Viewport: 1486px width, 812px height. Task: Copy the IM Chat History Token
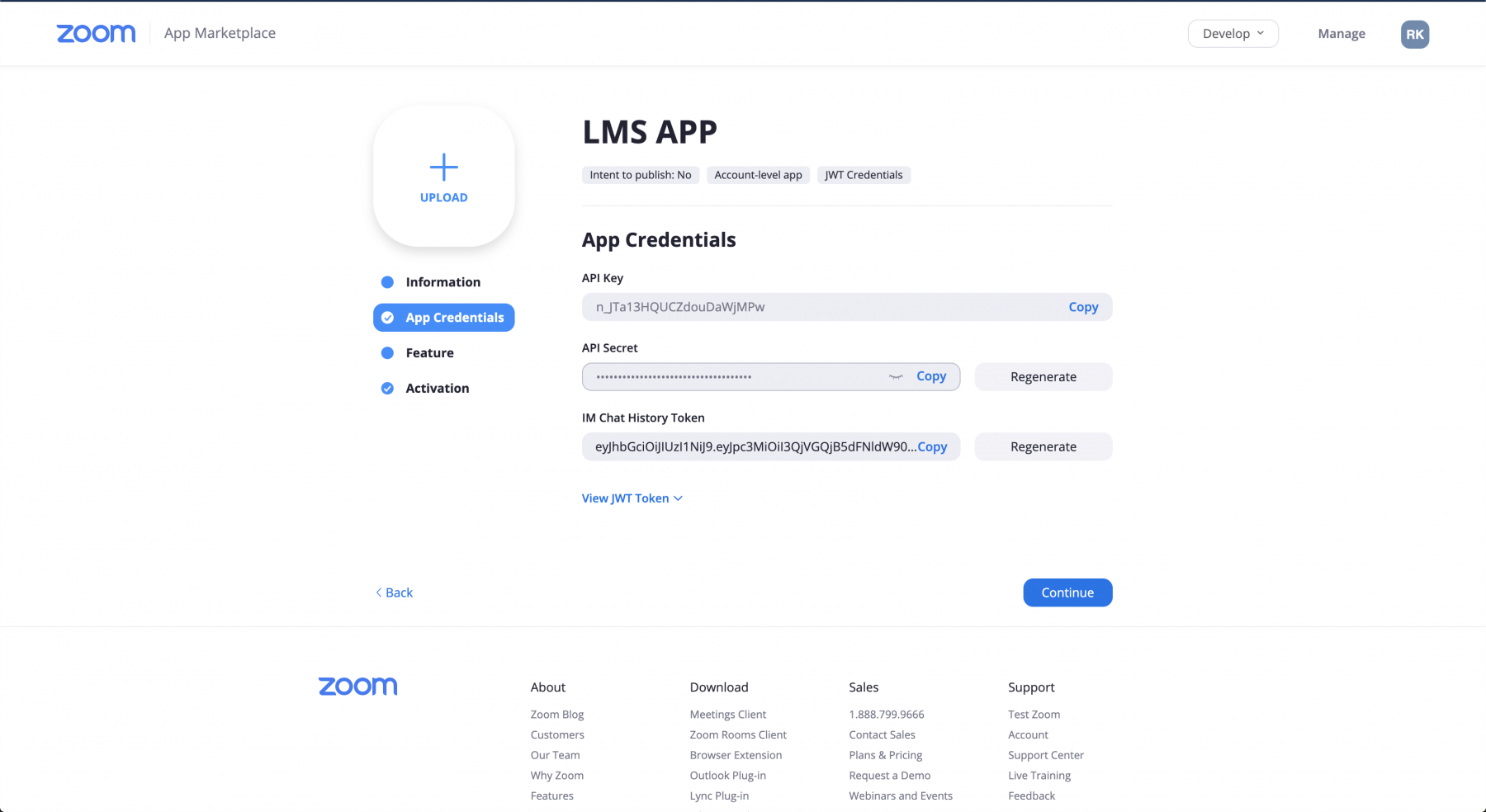click(933, 446)
